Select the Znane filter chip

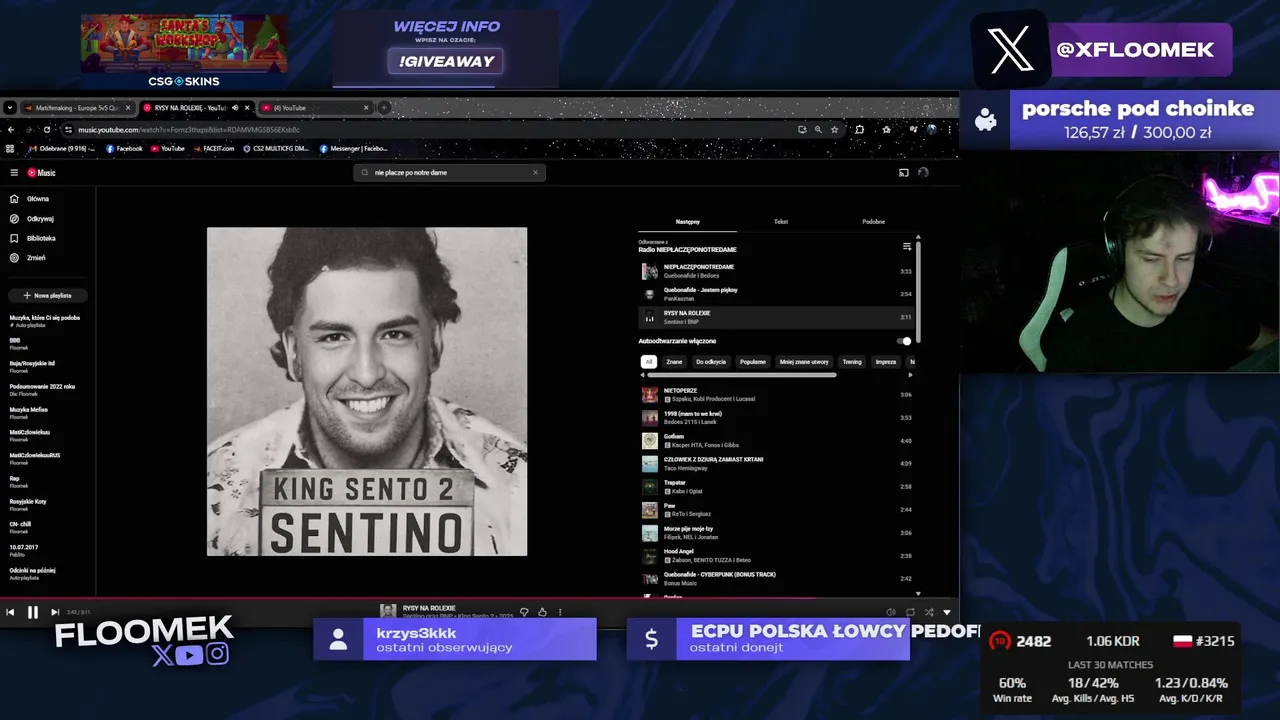[x=674, y=362]
